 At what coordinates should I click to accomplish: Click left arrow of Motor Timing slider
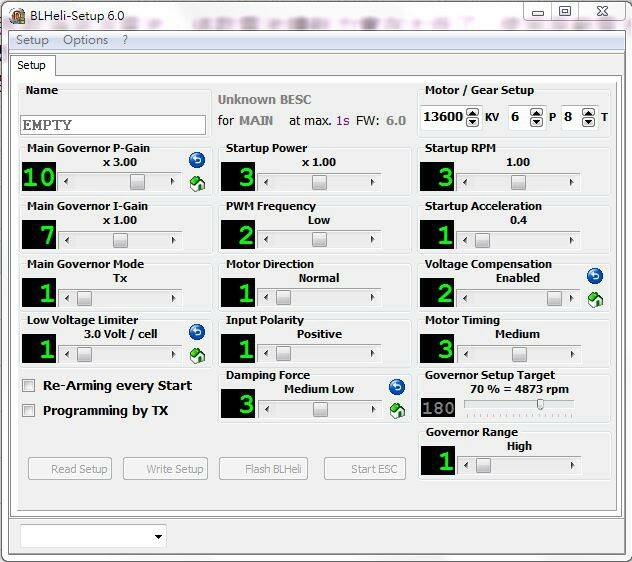click(466, 354)
